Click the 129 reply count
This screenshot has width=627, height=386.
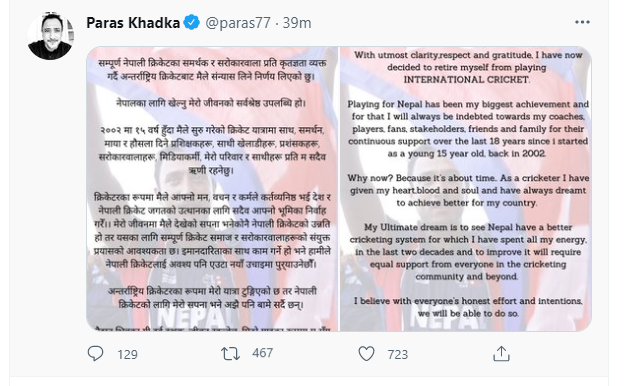tap(128, 354)
